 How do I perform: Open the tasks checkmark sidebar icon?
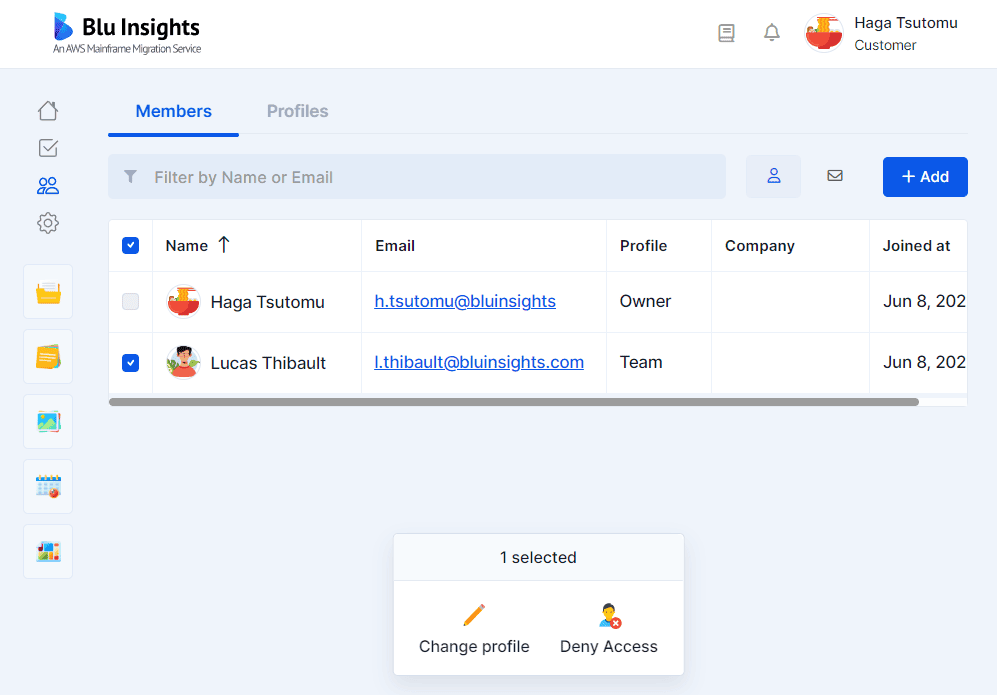48,148
